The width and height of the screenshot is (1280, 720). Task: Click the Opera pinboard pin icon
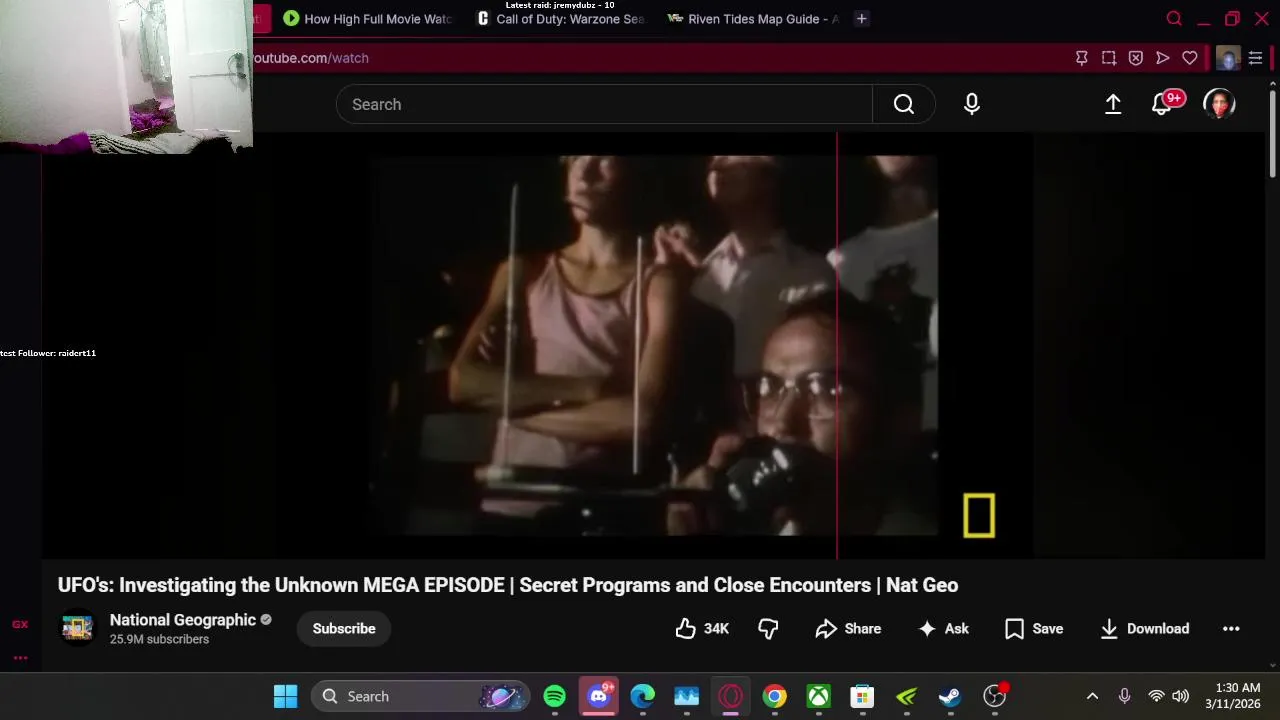1081,58
